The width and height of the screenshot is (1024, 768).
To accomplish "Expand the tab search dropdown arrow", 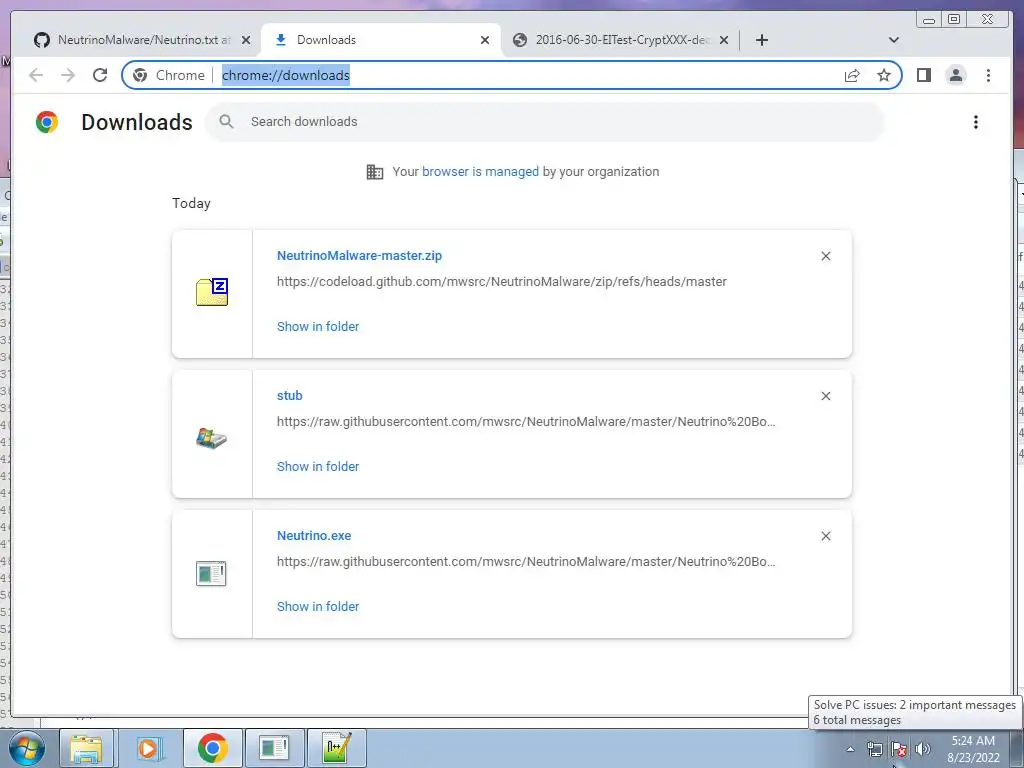I will (x=894, y=40).
